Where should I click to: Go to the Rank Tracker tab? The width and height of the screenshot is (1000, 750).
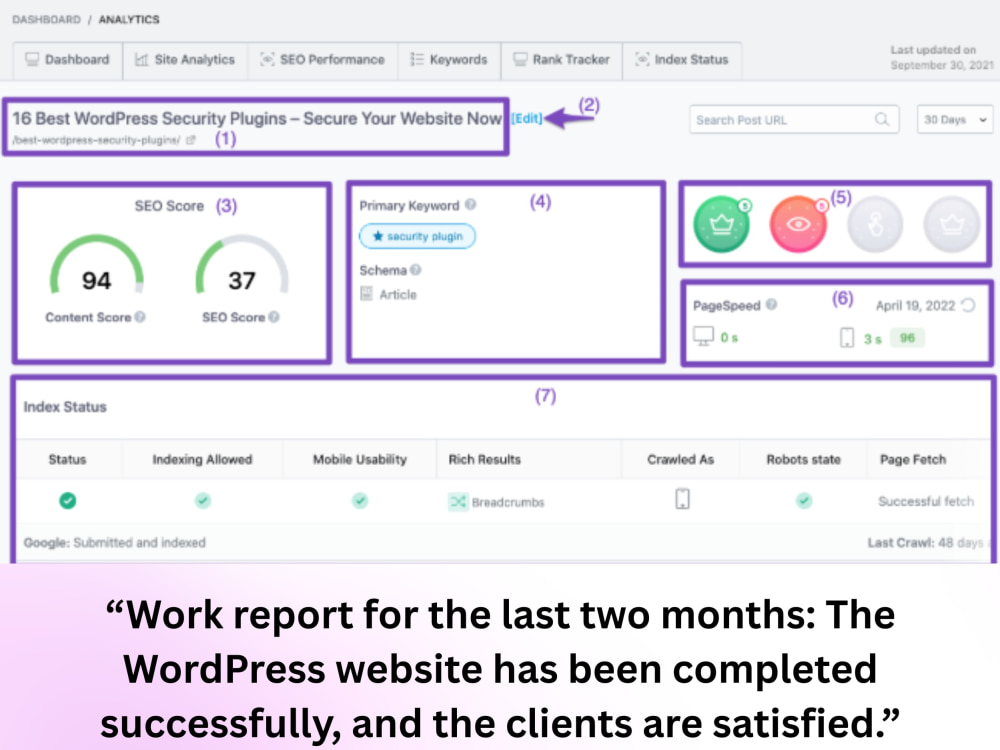(562, 60)
